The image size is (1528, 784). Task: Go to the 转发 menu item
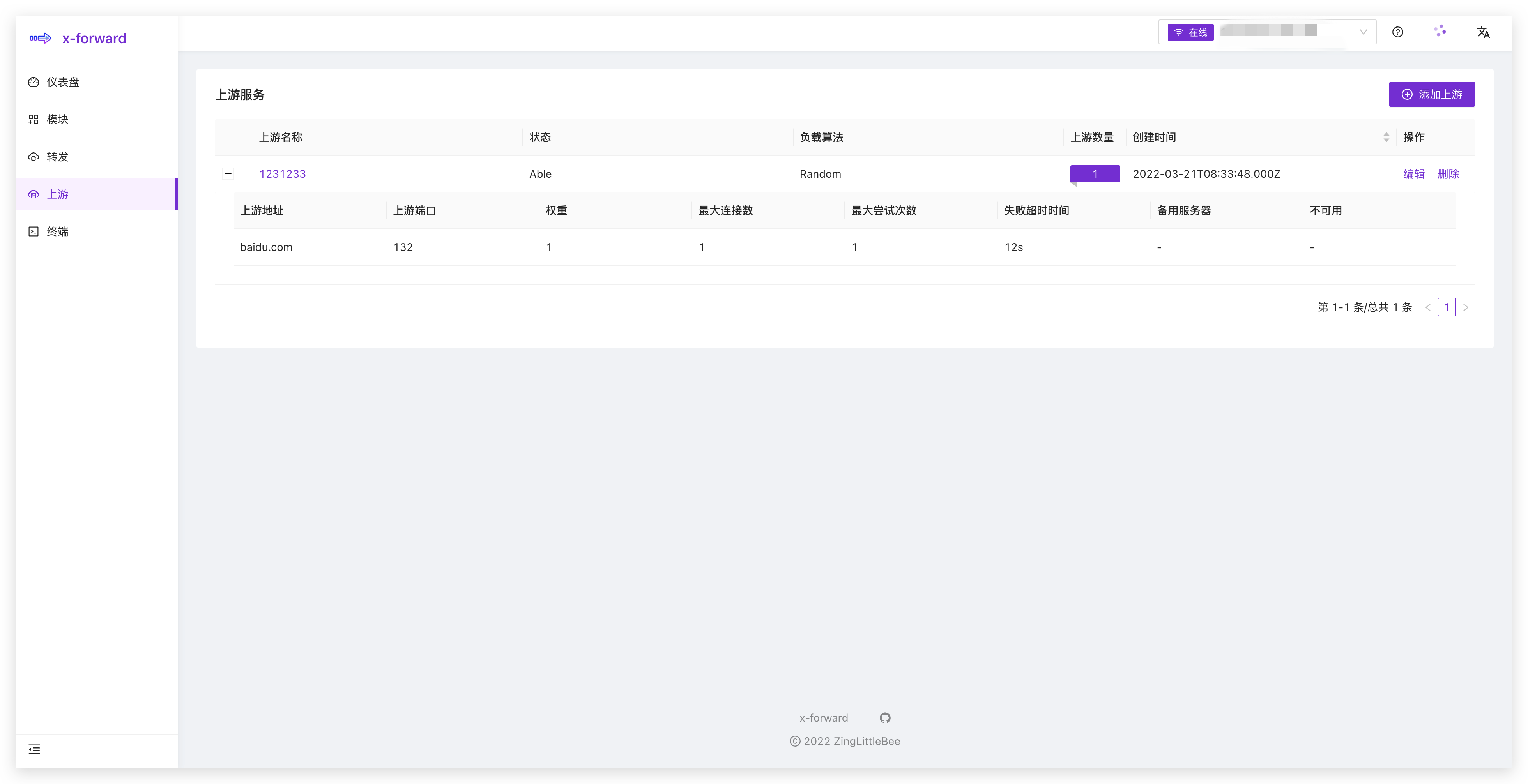(x=58, y=157)
